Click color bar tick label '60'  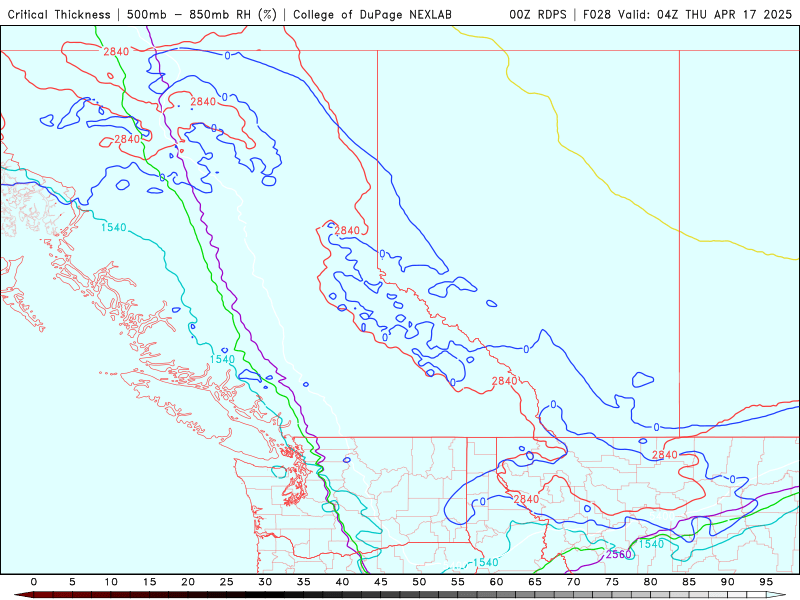coord(496,582)
